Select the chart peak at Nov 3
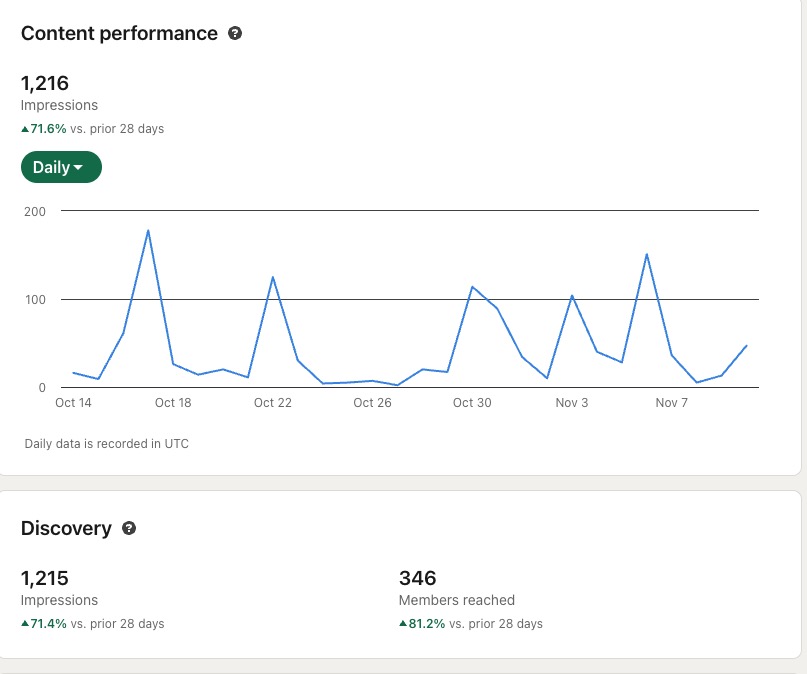This screenshot has height=674, width=807. pyautogui.click(x=572, y=296)
